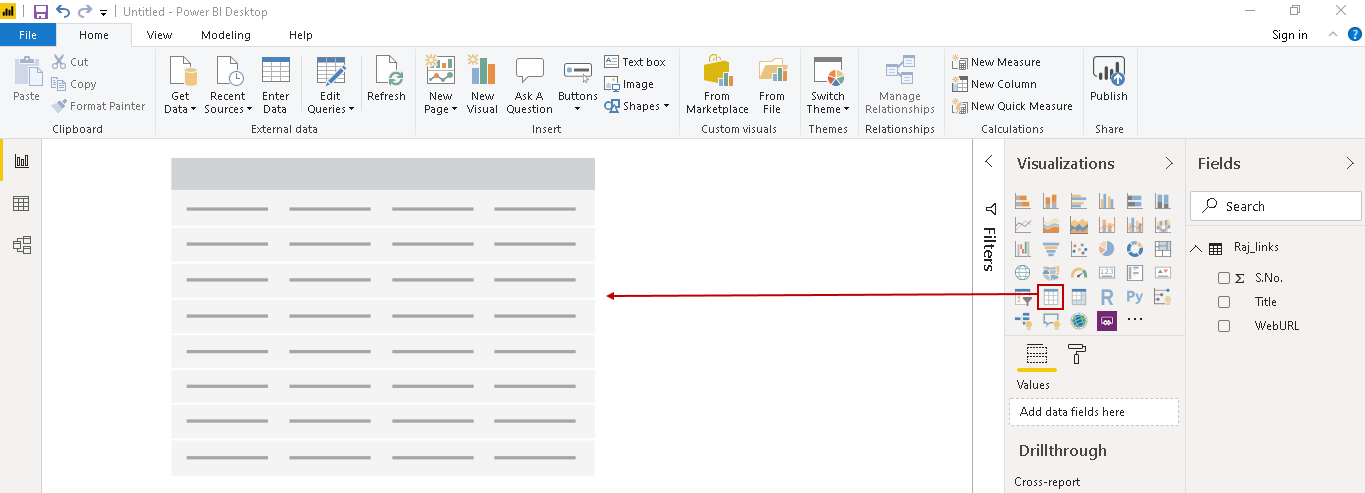Select the globe map visual
Screen dimensions: 1365x493
[x=1022, y=273]
